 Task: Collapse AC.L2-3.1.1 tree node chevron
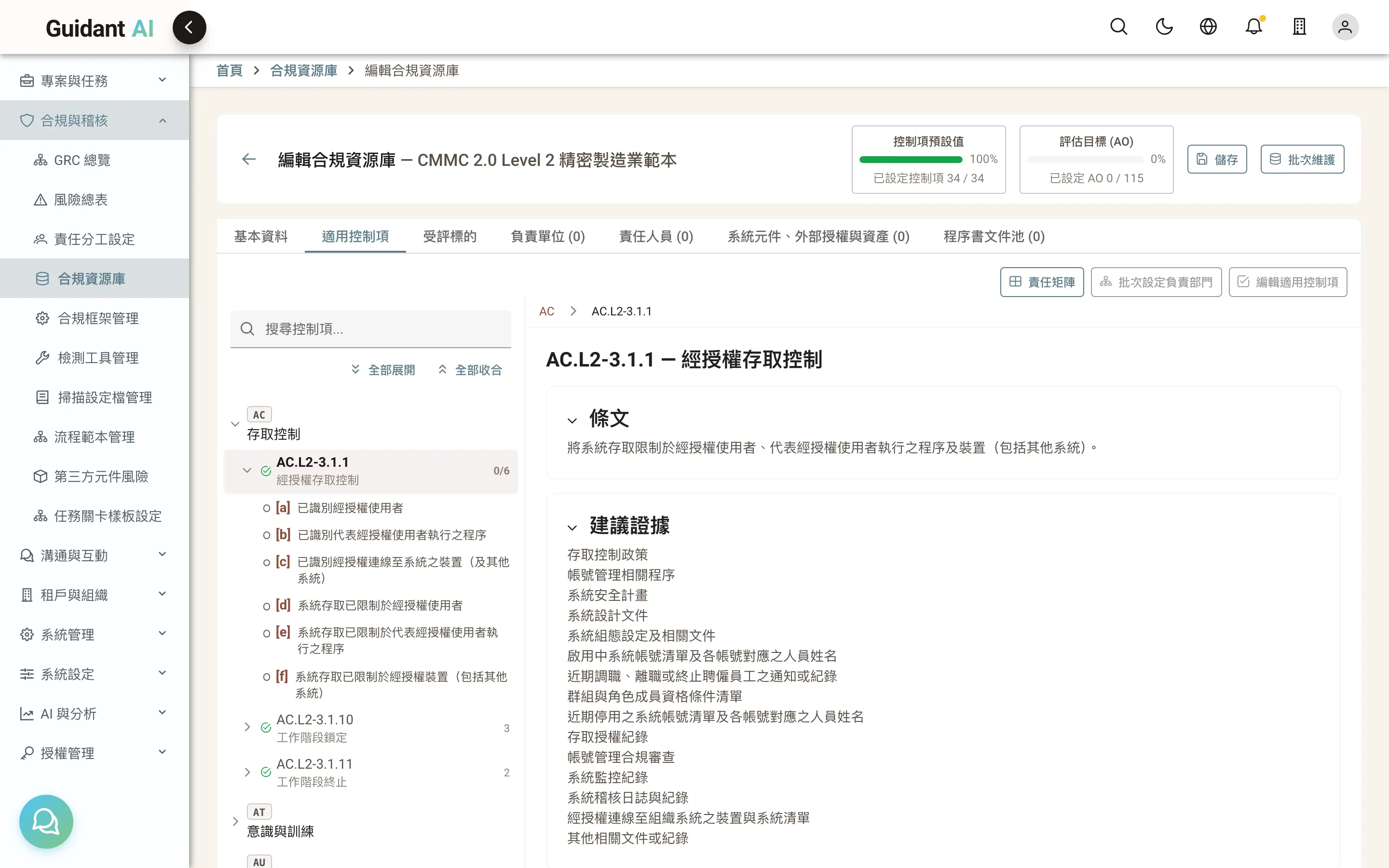(247, 470)
